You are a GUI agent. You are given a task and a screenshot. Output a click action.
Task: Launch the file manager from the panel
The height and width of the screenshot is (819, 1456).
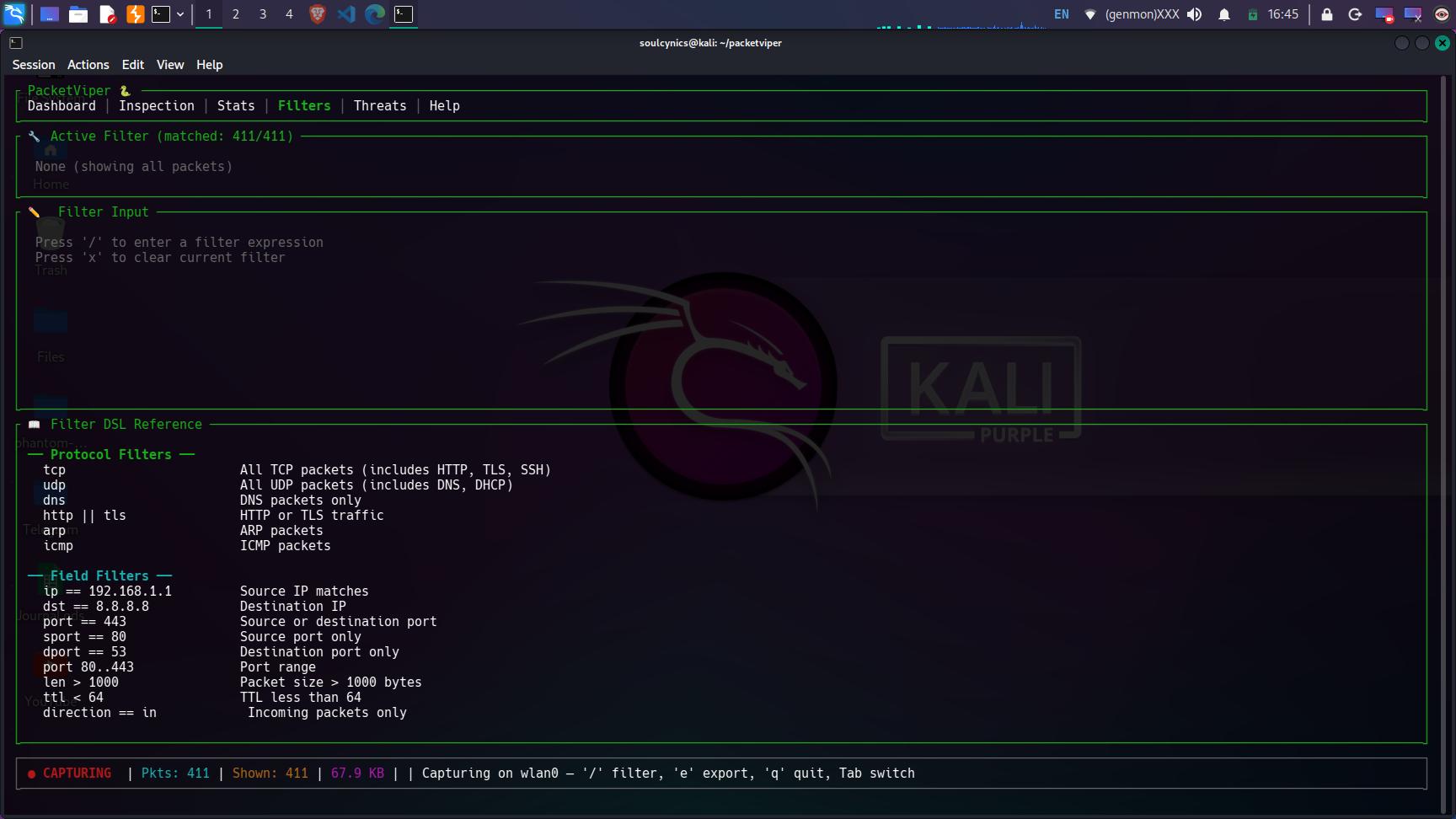(x=78, y=14)
